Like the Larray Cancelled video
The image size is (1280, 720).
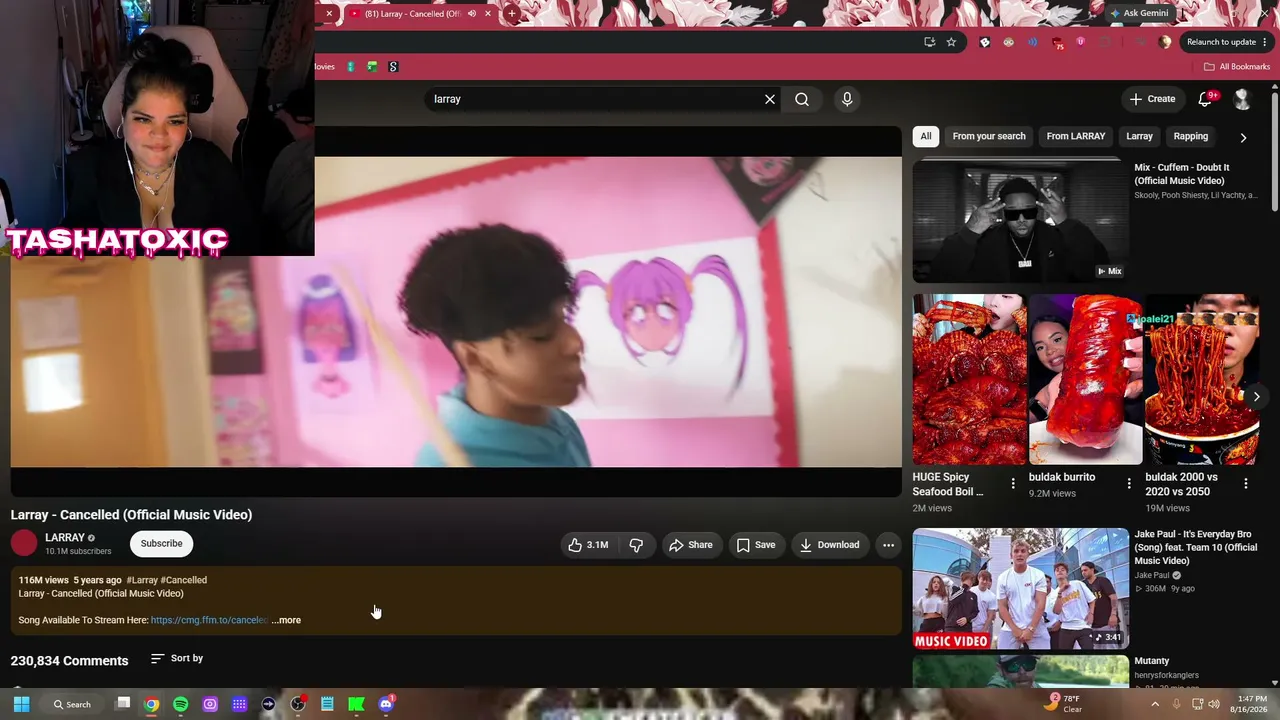[x=588, y=545]
